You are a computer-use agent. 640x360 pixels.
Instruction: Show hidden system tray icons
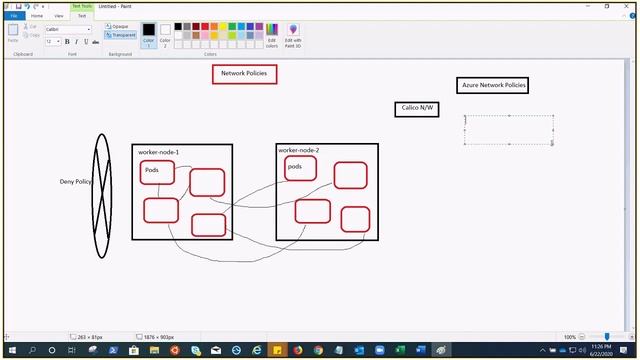coord(543,350)
